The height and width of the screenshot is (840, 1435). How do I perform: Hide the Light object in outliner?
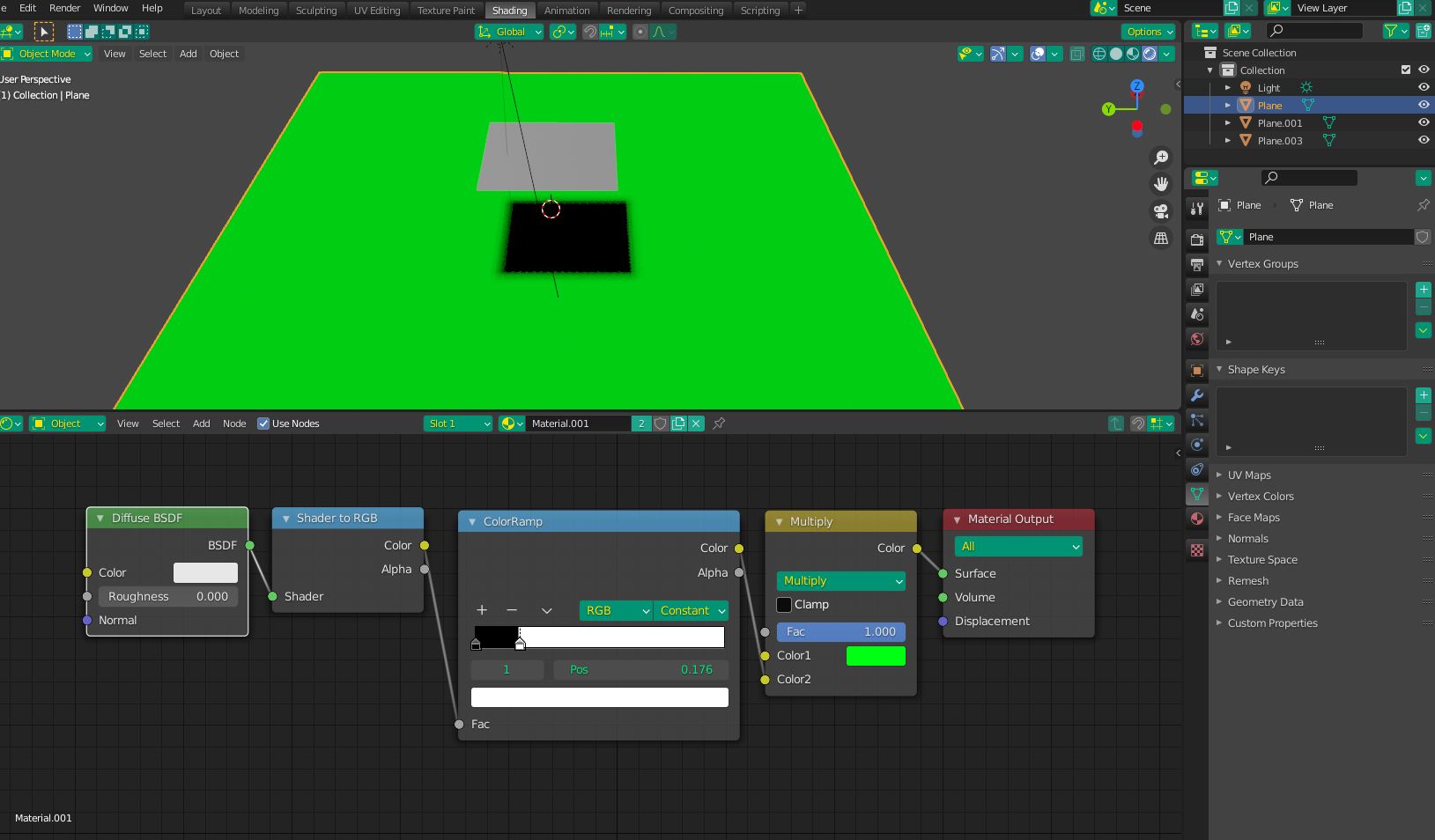1424,87
